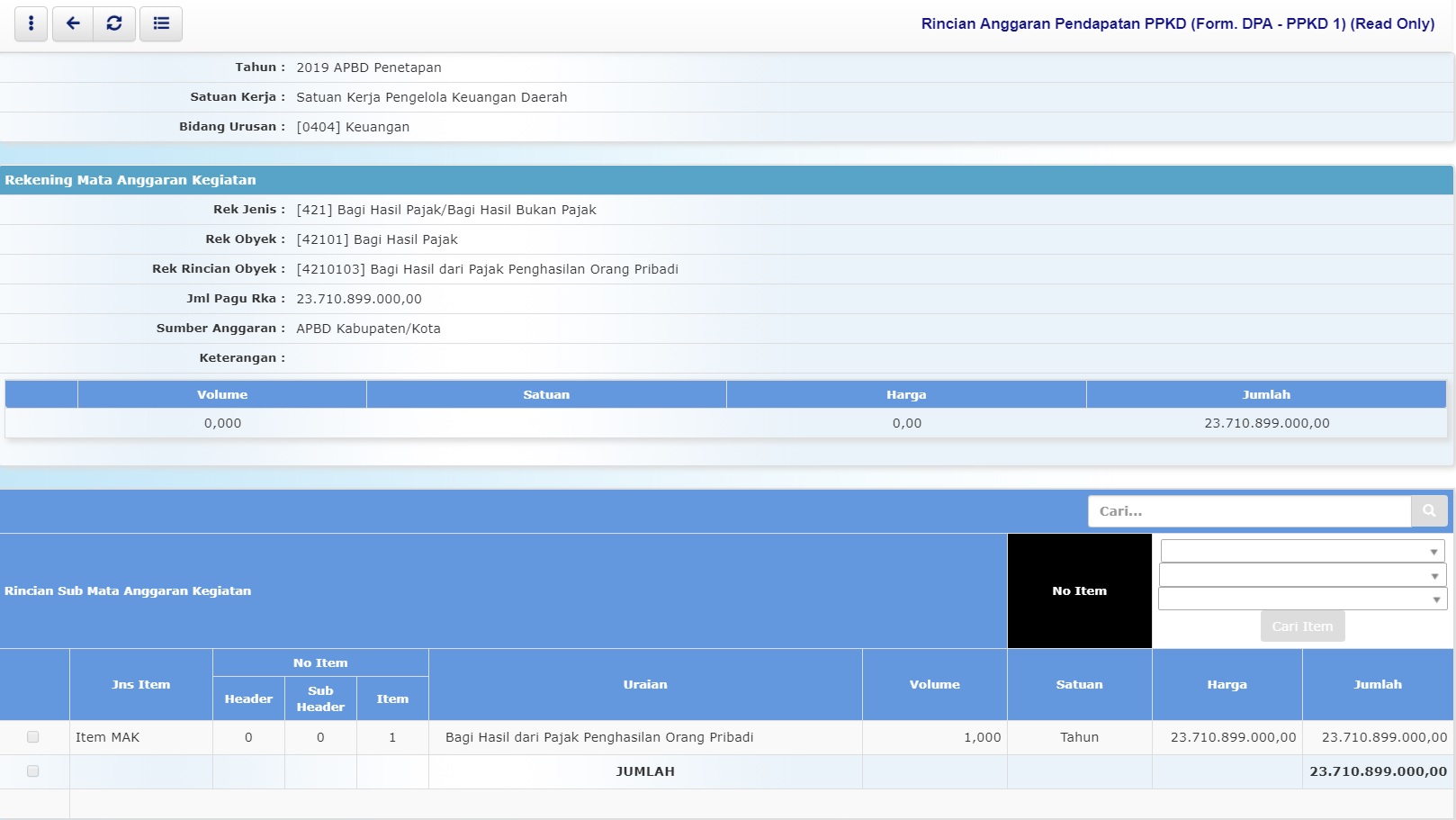Viewport: 1456px width, 820px height.
Task: Tick the checkbox in the JUMLAH row
Action: pos(33,771)
